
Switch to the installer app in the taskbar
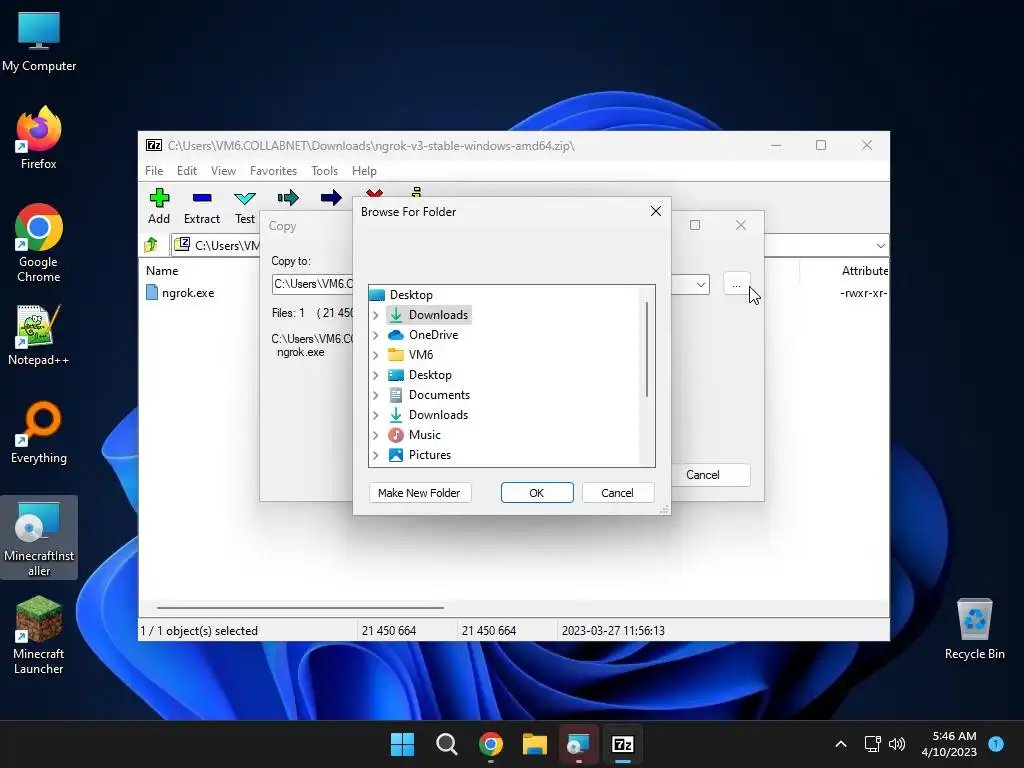point(578,744)
